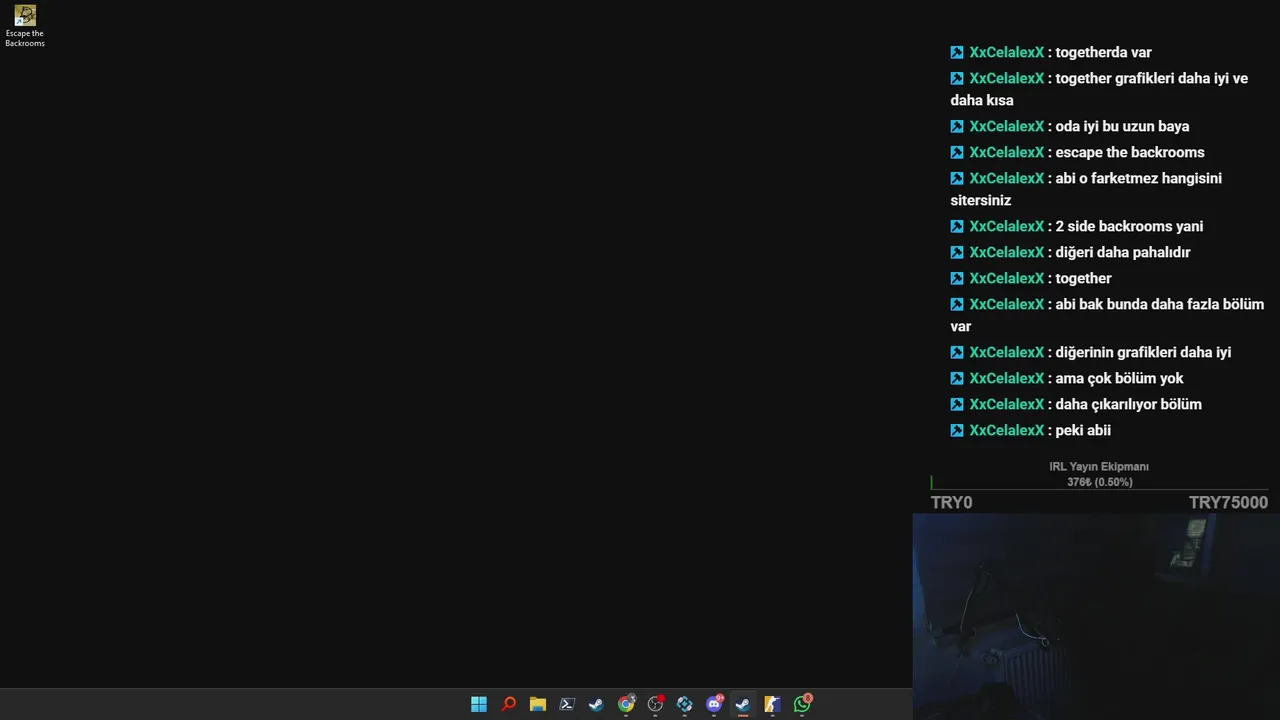Click the 'IRL Yayın Ekipmanı' goal title
Image resolution: width=1280 pixels, height=720 pixels.
coord(1099,467)
